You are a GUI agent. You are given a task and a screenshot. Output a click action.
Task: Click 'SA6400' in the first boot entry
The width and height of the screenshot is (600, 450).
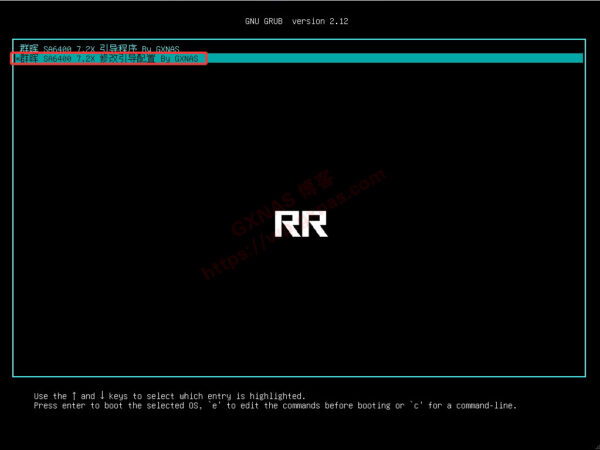point(57,49)
